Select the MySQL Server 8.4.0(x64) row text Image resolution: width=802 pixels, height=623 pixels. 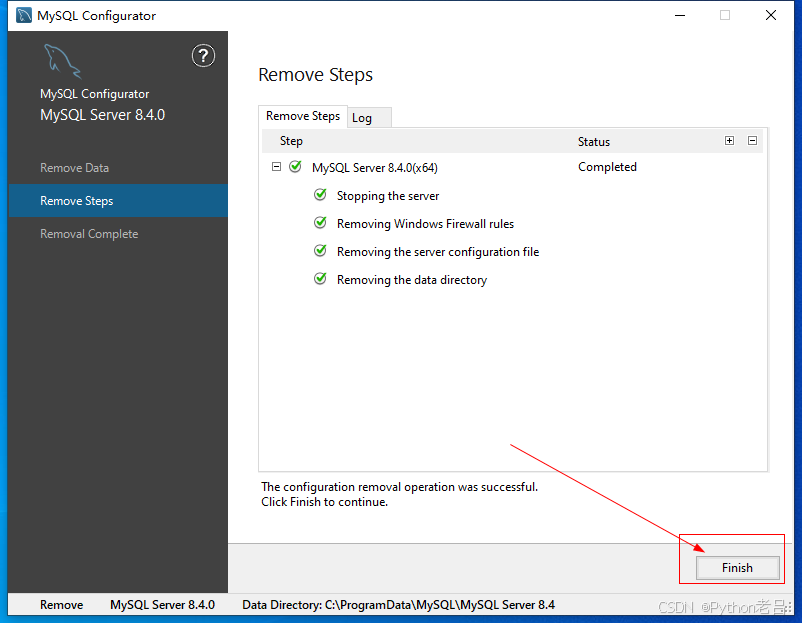(374, 168)
